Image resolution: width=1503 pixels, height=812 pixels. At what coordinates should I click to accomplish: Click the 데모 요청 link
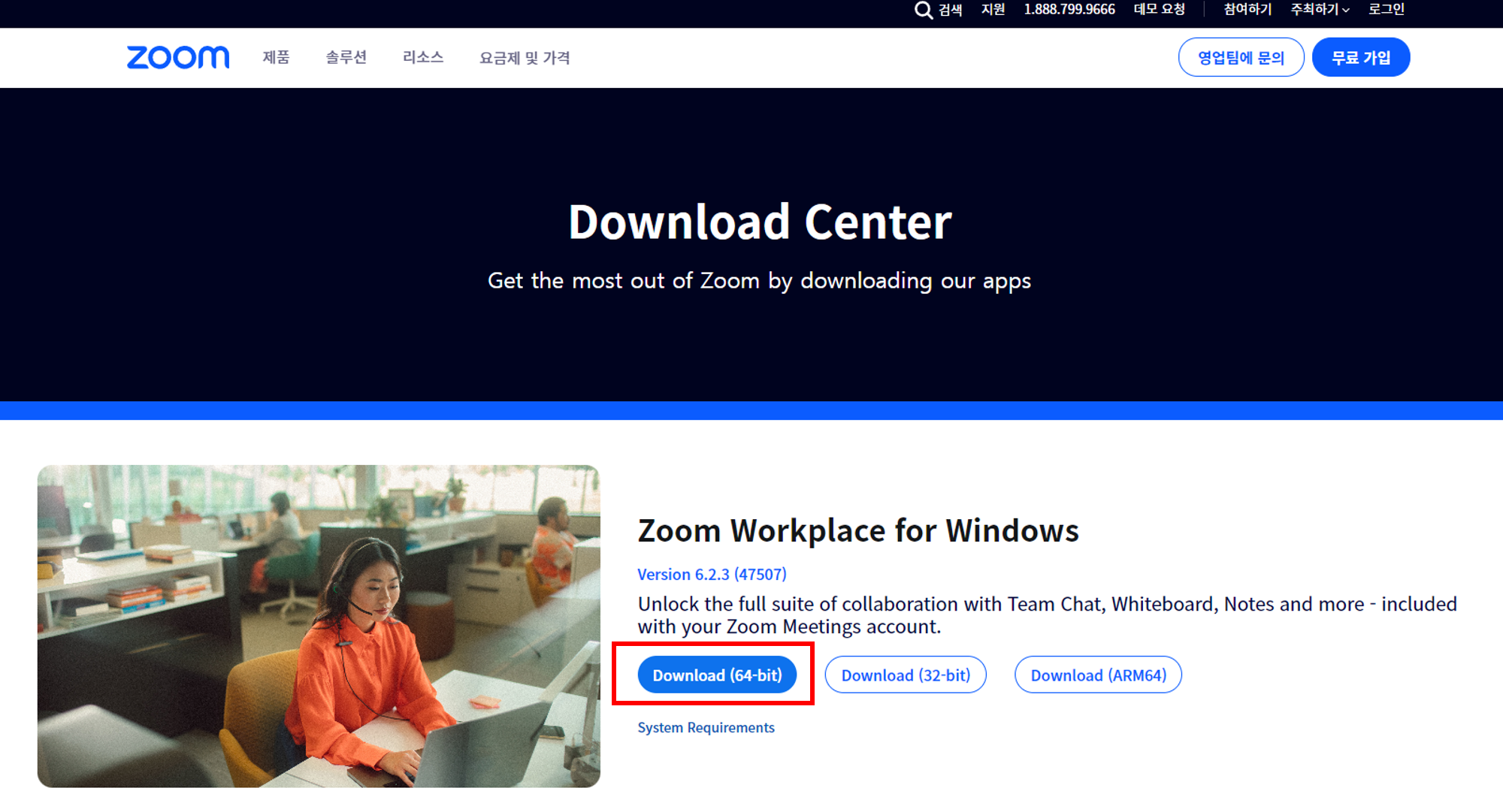(x=1159, y=10)
